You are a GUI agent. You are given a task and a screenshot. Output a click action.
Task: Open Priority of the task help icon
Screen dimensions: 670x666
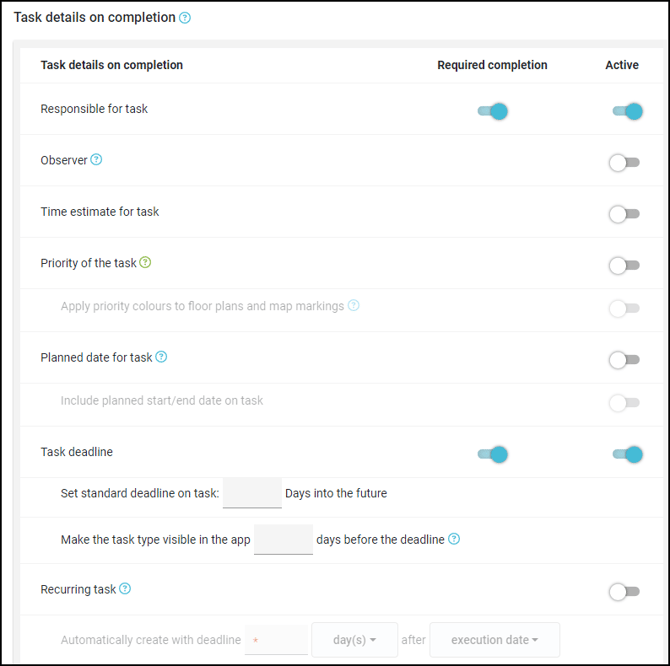pyautogui.click(x=146, y=263)
